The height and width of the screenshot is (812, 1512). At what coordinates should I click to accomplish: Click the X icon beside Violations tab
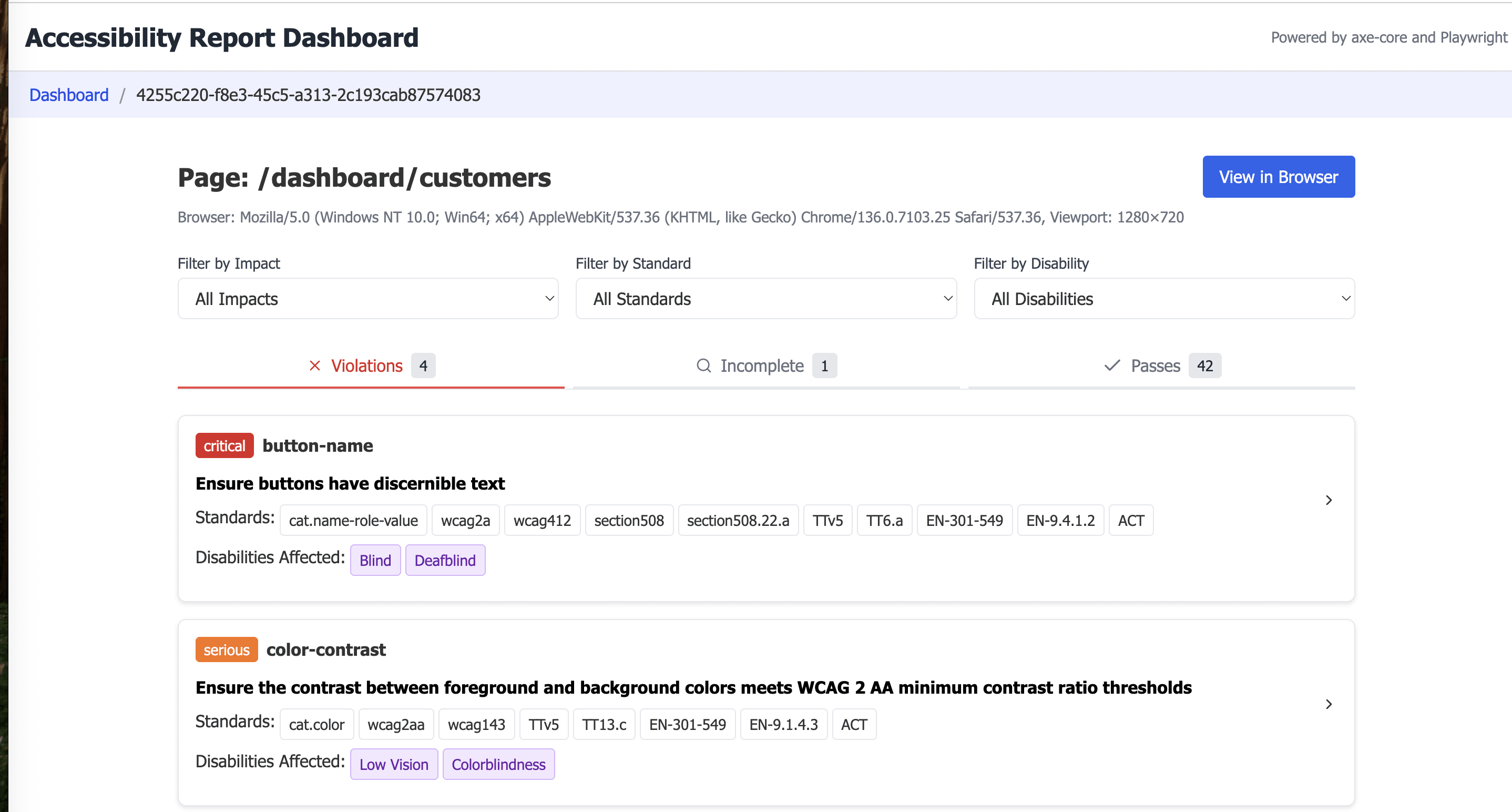tap(314, 365)
